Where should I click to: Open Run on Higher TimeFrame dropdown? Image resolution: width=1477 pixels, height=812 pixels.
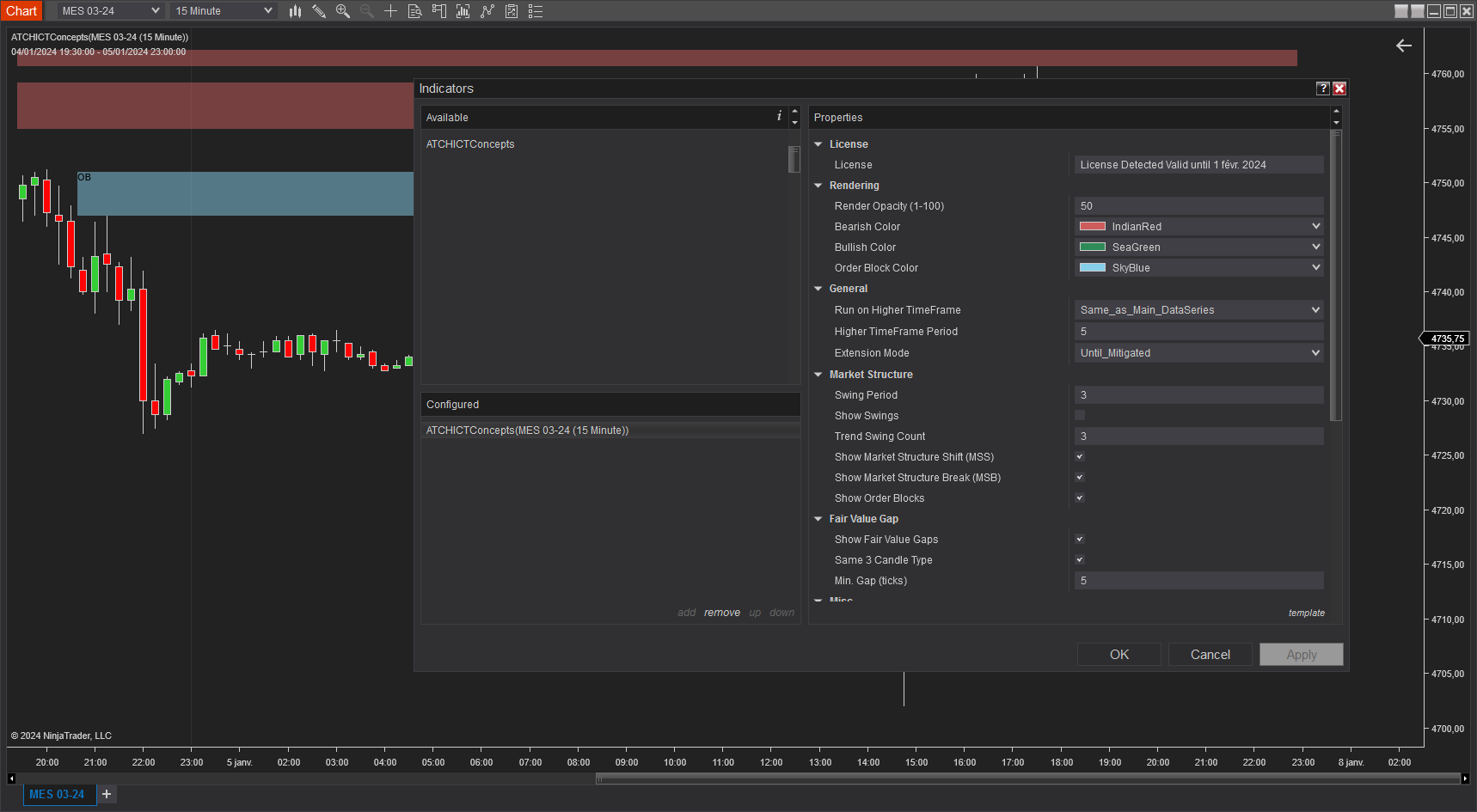coord(1198,310)
